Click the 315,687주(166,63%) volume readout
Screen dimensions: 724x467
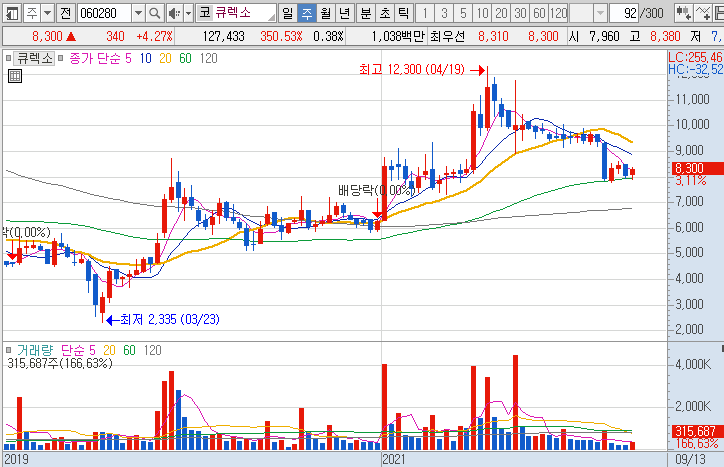pos(60,364)
